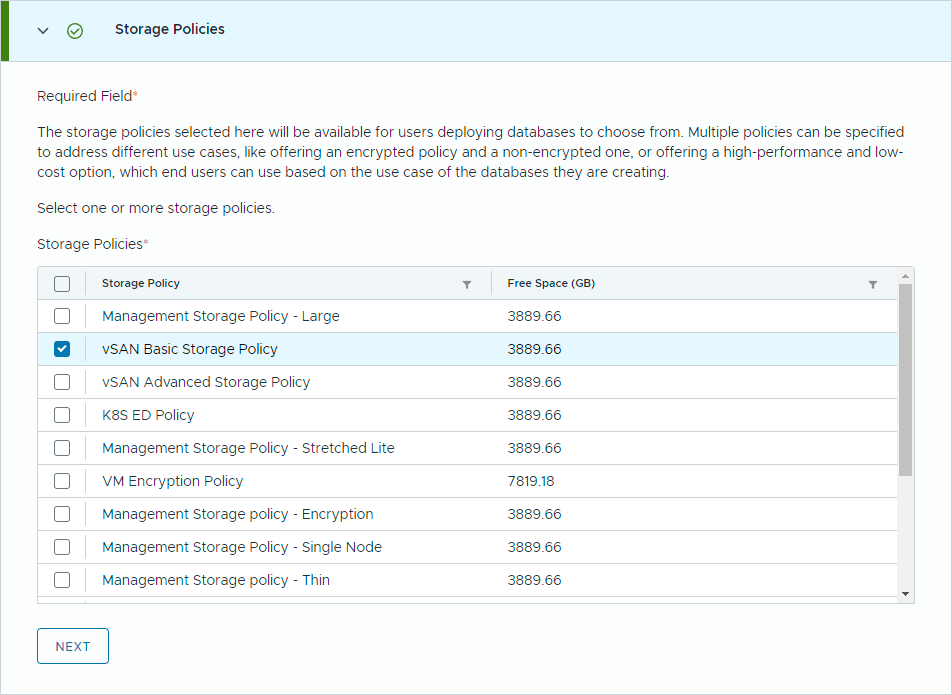The height and width of the screenshot is (695, 952).
Task: Open the Storage Policy column filter
Action: click(466, 284)
